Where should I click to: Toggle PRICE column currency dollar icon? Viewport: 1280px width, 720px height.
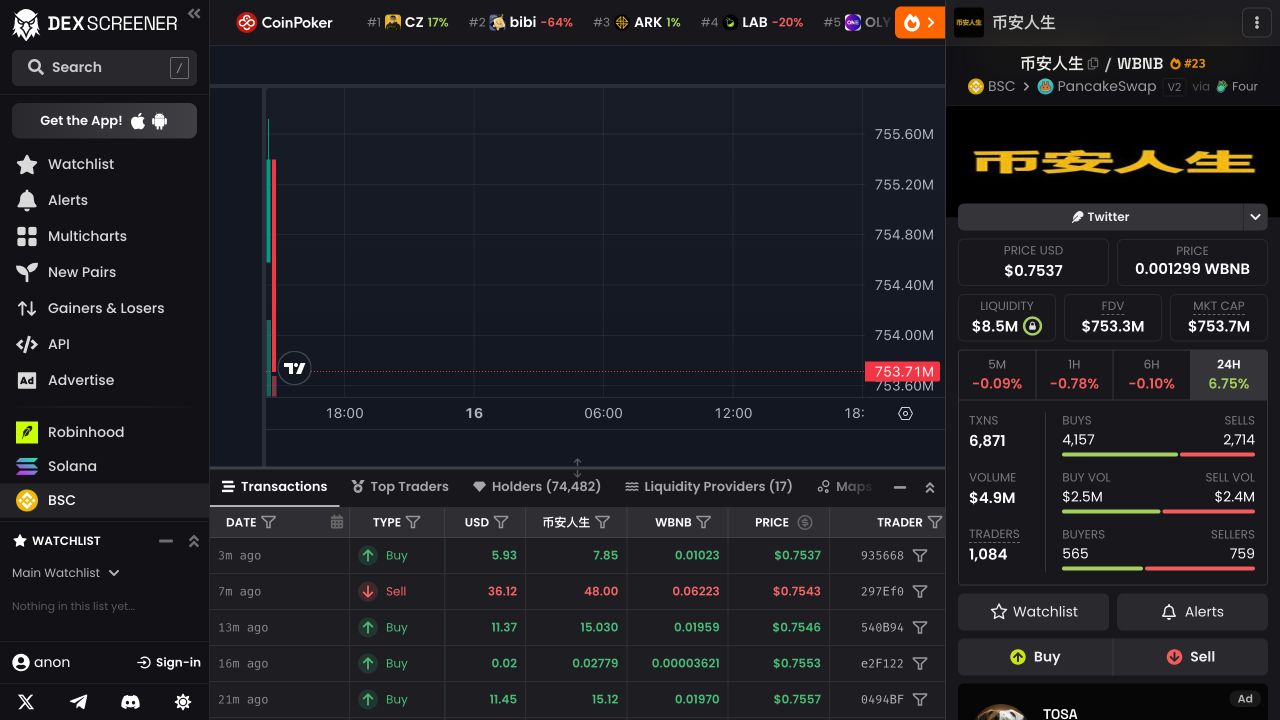tap(805, 522)
